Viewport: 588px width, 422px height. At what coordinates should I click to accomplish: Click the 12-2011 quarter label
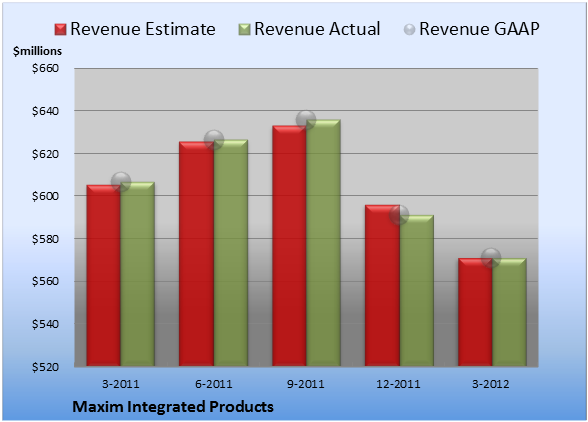coord(398,384)
